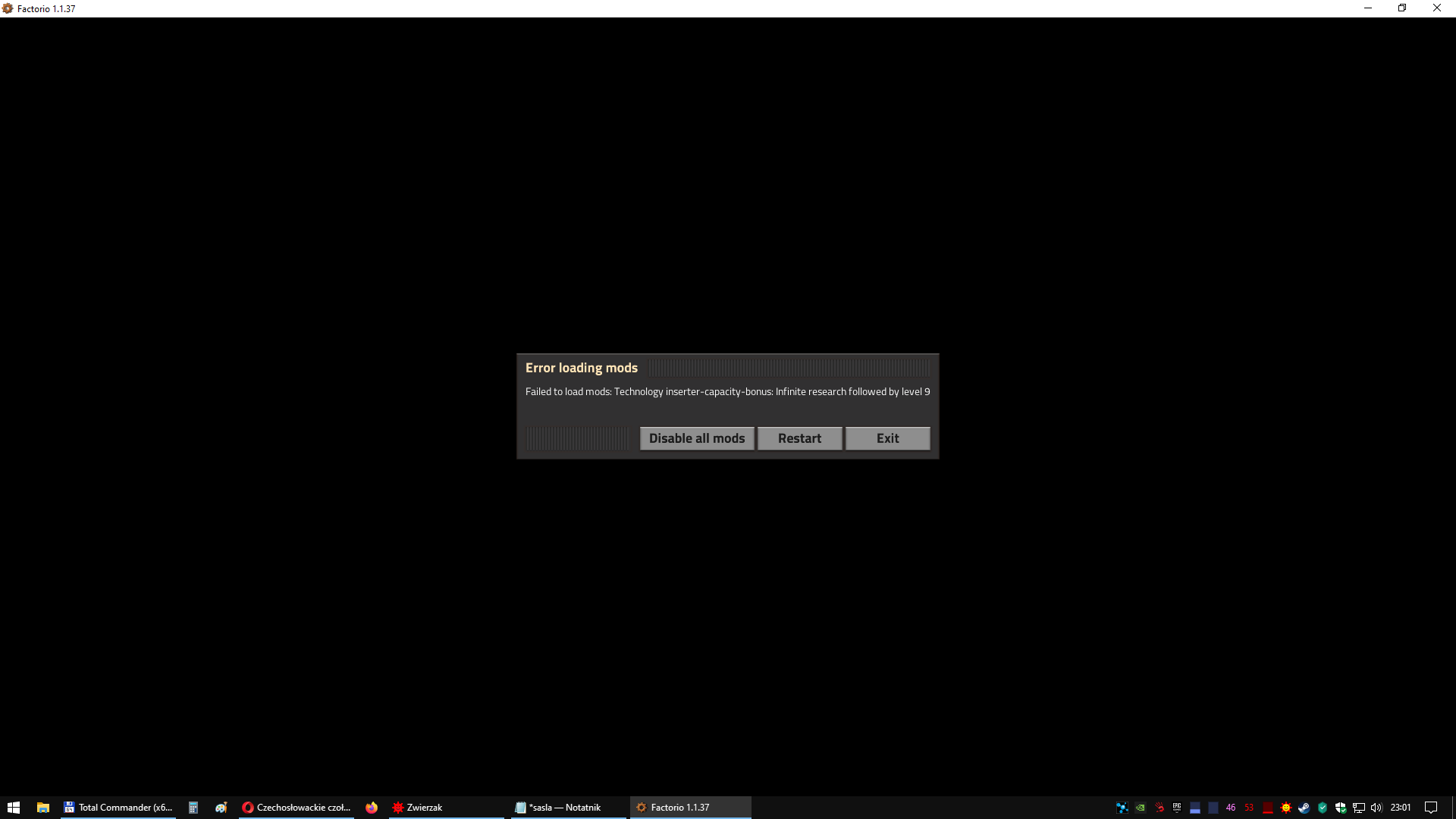Click the system clock showing 23:01
Screen dimensions: 1456x819
tap(1401, 808)
